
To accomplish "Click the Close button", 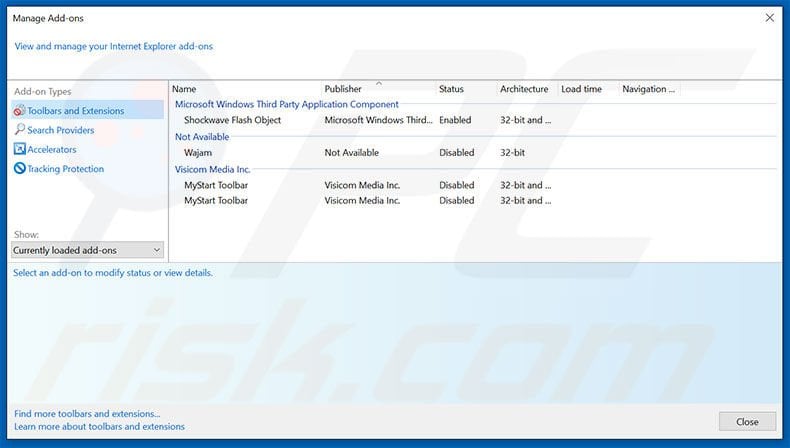I will pos(747,422).
